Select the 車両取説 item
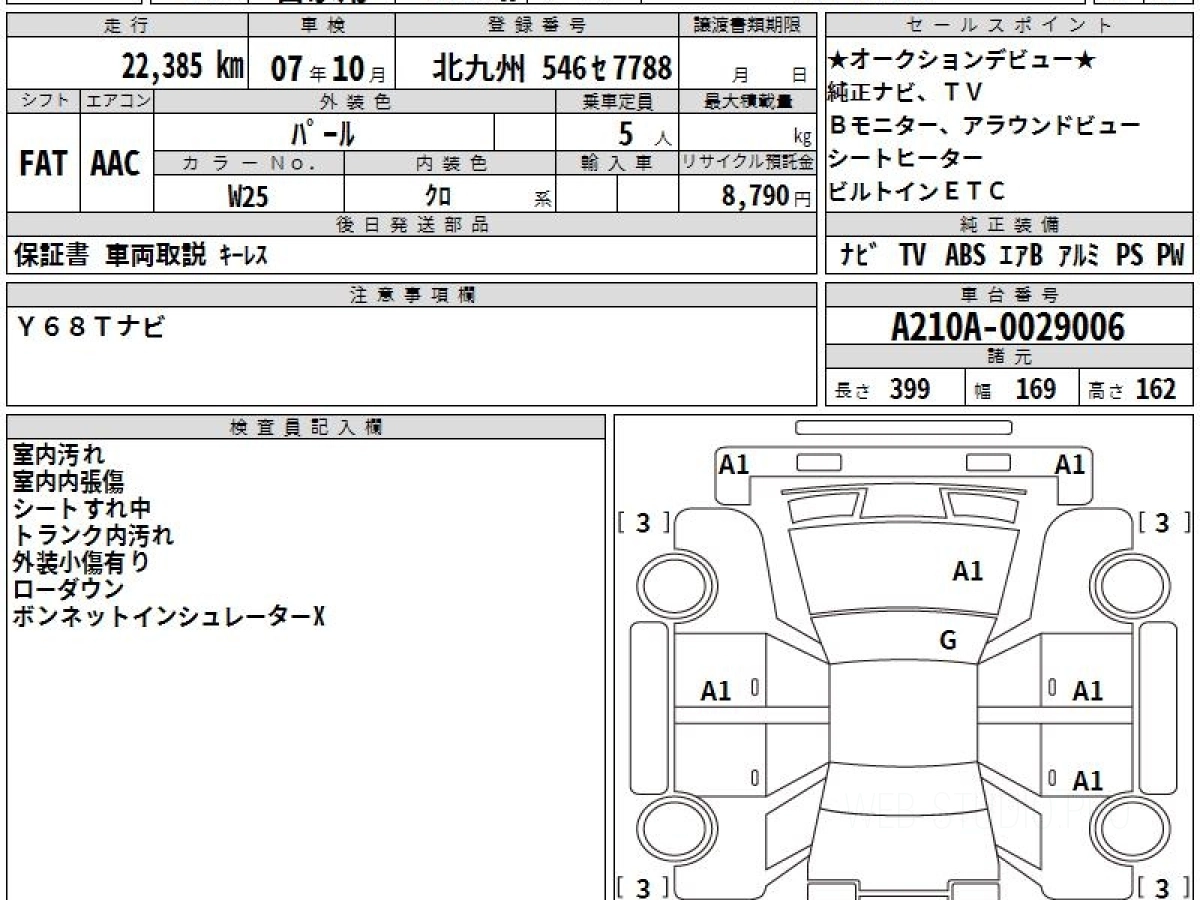Screen dimensions: 1200x900 coord(155,255)
